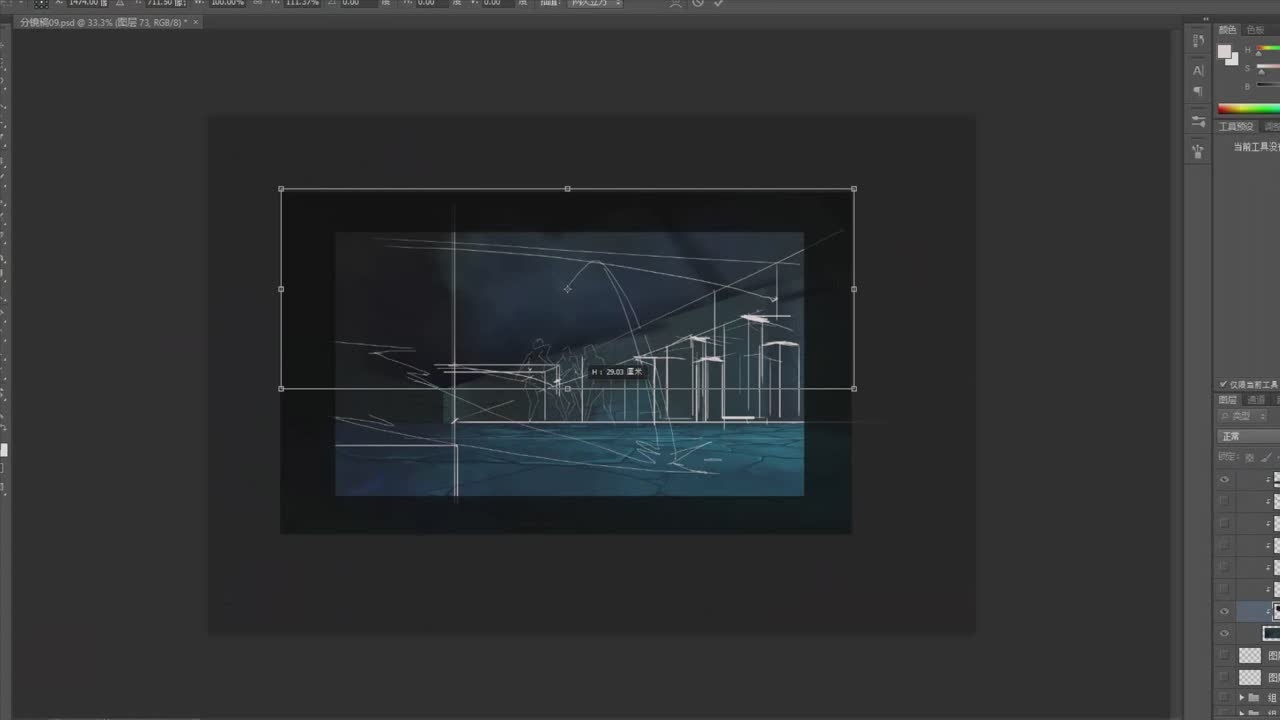This screenshot has width=1280, height=720.
Task: Click the foreground color swatch in the Color panel
Action: 1225,51
